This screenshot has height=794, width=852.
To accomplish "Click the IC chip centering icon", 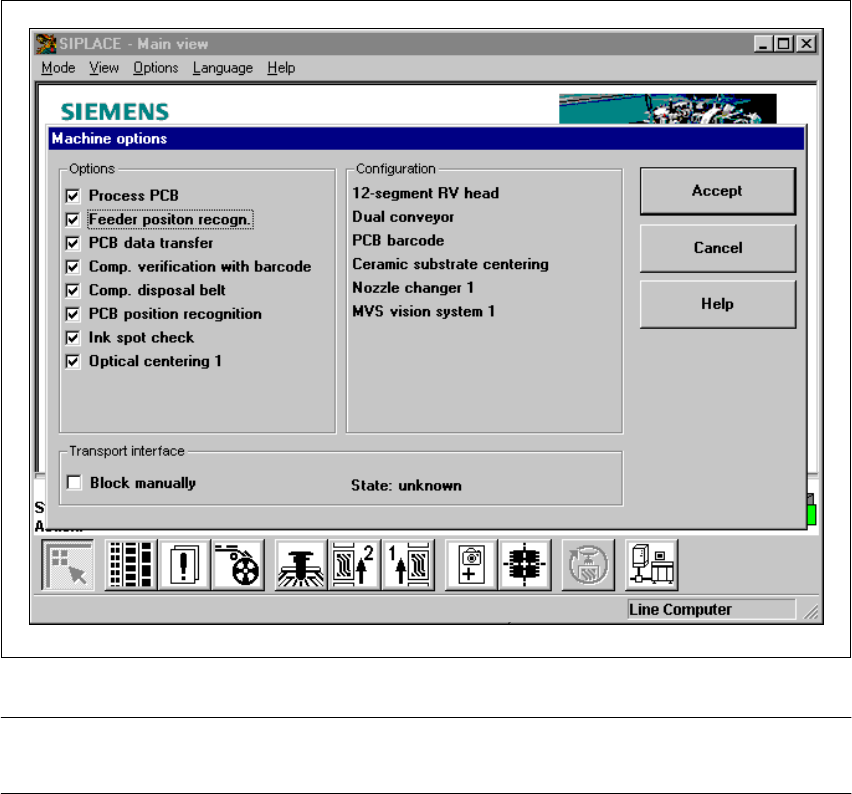I will pos(525,565).
